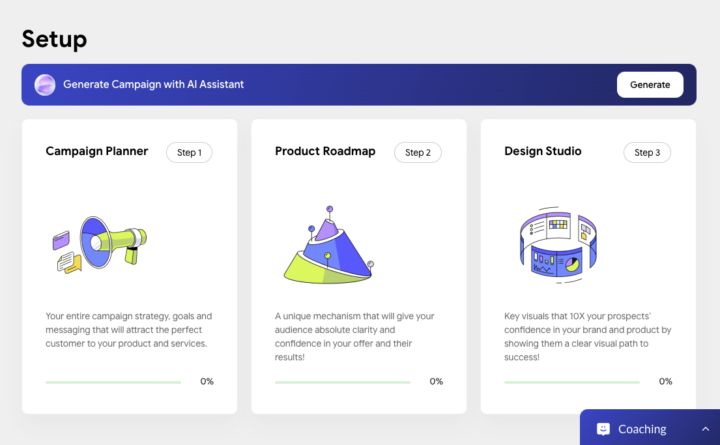Click the "Your entire campaign strategy" description
The image size is (720, 445).
(129, 330)
